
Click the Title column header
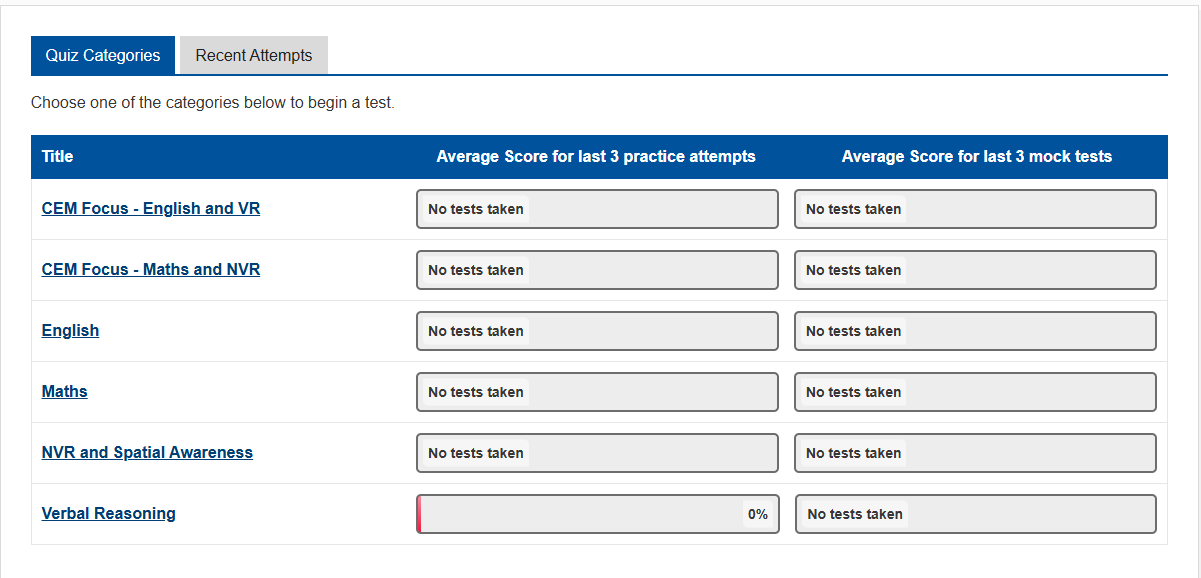[58, 156]
